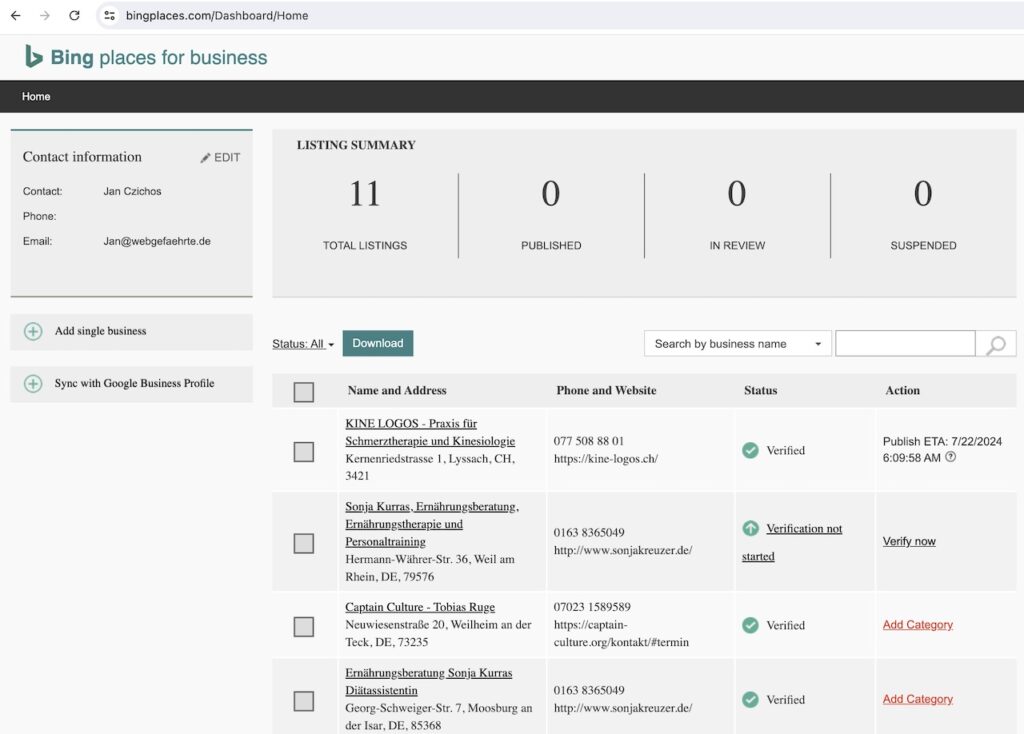Click contact name Jan Czichos

pos(132,191)
